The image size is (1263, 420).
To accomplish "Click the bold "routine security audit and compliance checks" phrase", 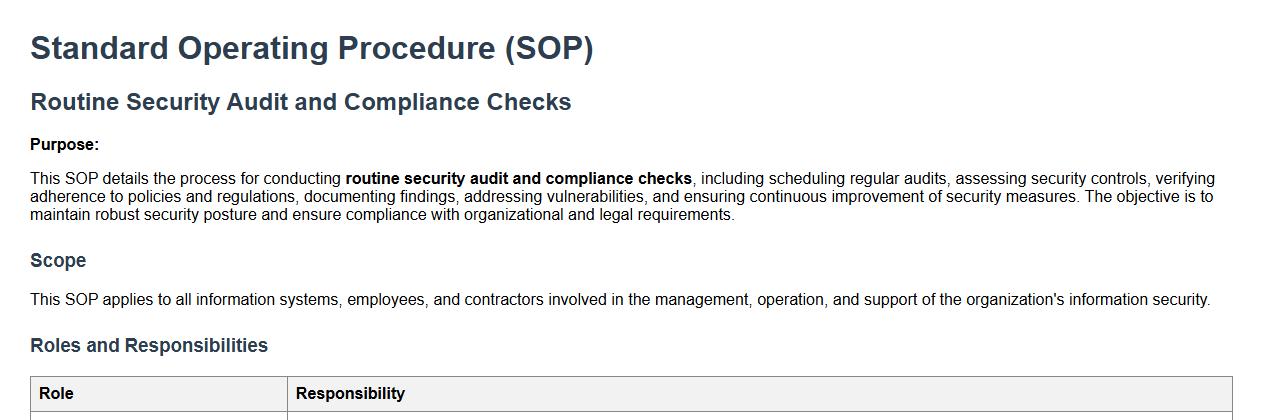I will click(518, 179).
